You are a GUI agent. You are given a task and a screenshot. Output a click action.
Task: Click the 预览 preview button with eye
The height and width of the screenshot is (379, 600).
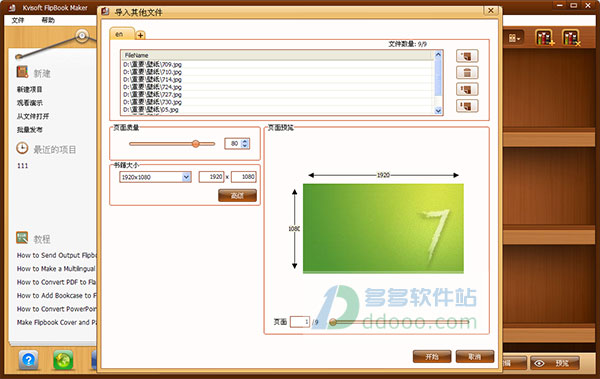click(x=555, y=363)
